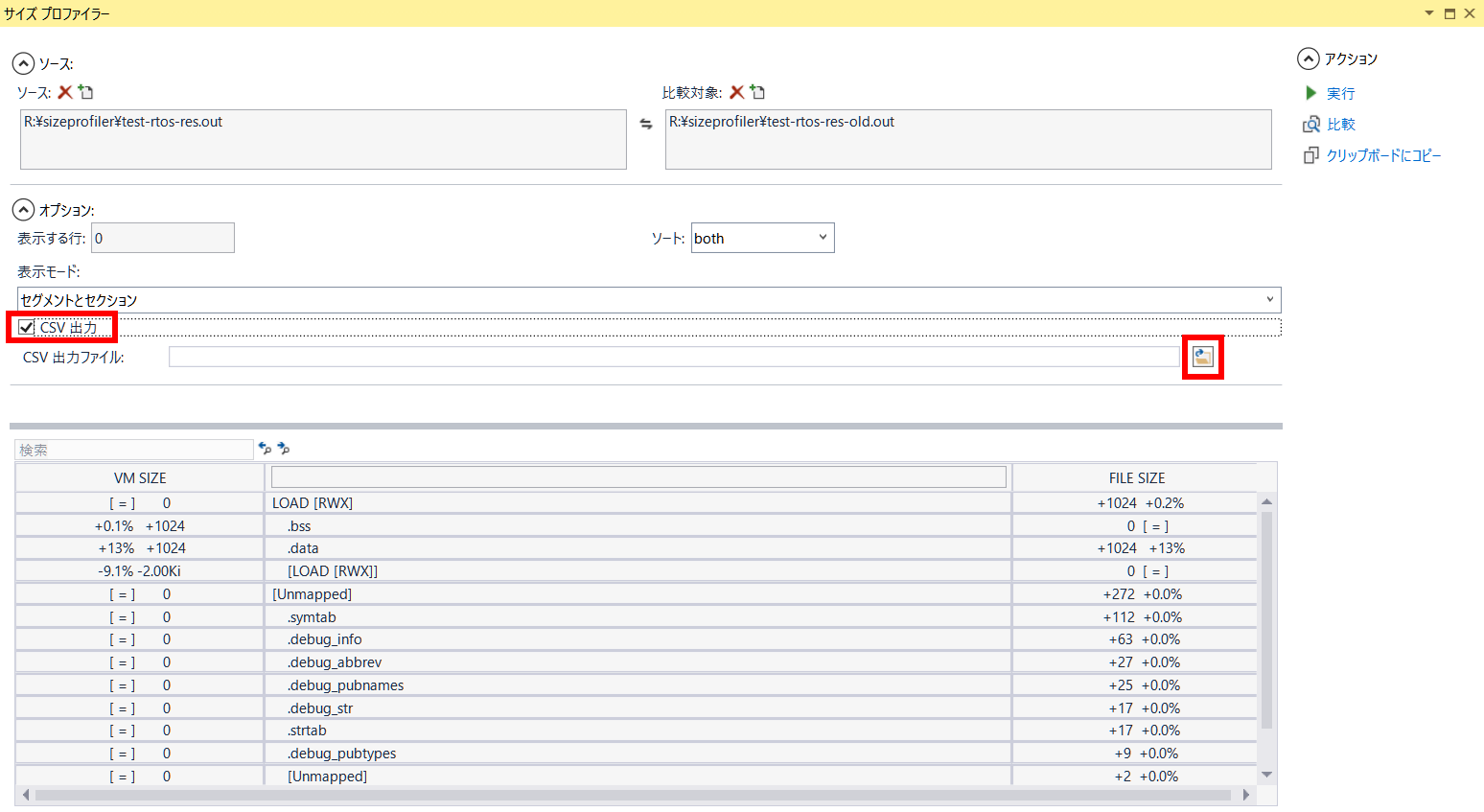
Task: Remove the source file with the red X
Action: pos(65,92)
